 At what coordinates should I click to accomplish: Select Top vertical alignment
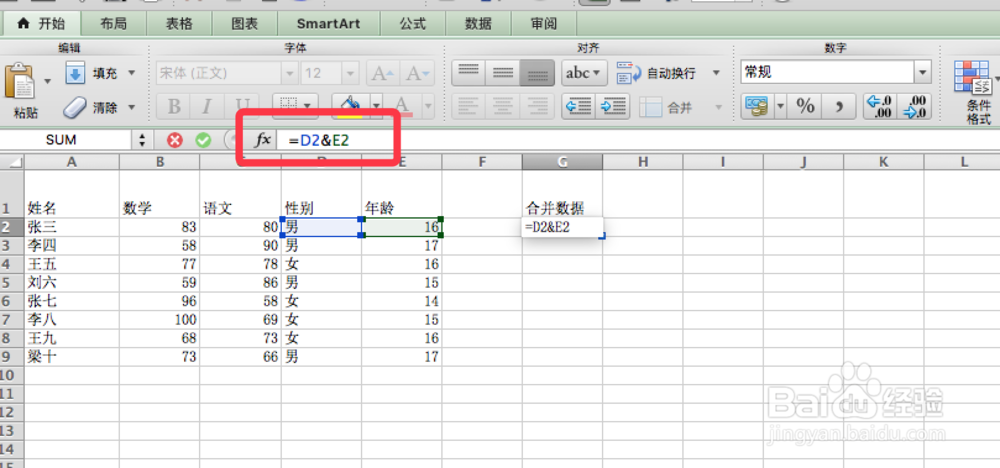[469, 73]
